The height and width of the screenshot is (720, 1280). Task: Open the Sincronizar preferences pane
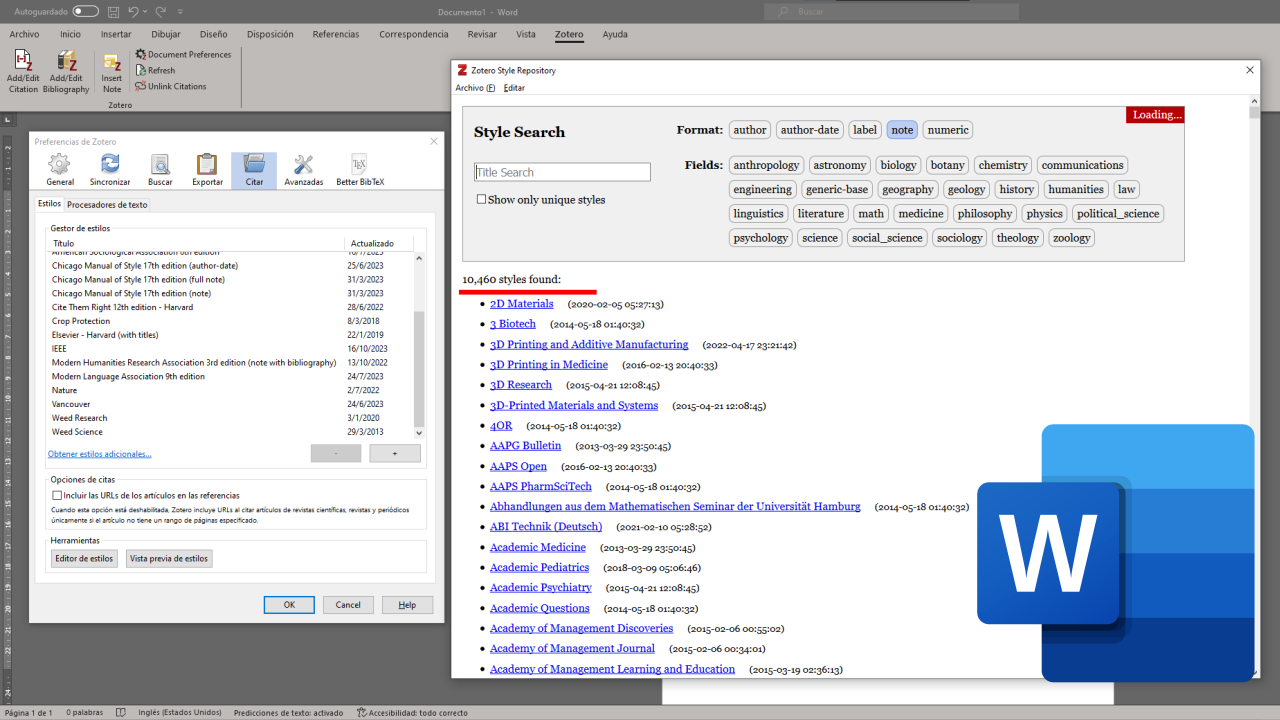pyautogui.click(x=110, y=168)
